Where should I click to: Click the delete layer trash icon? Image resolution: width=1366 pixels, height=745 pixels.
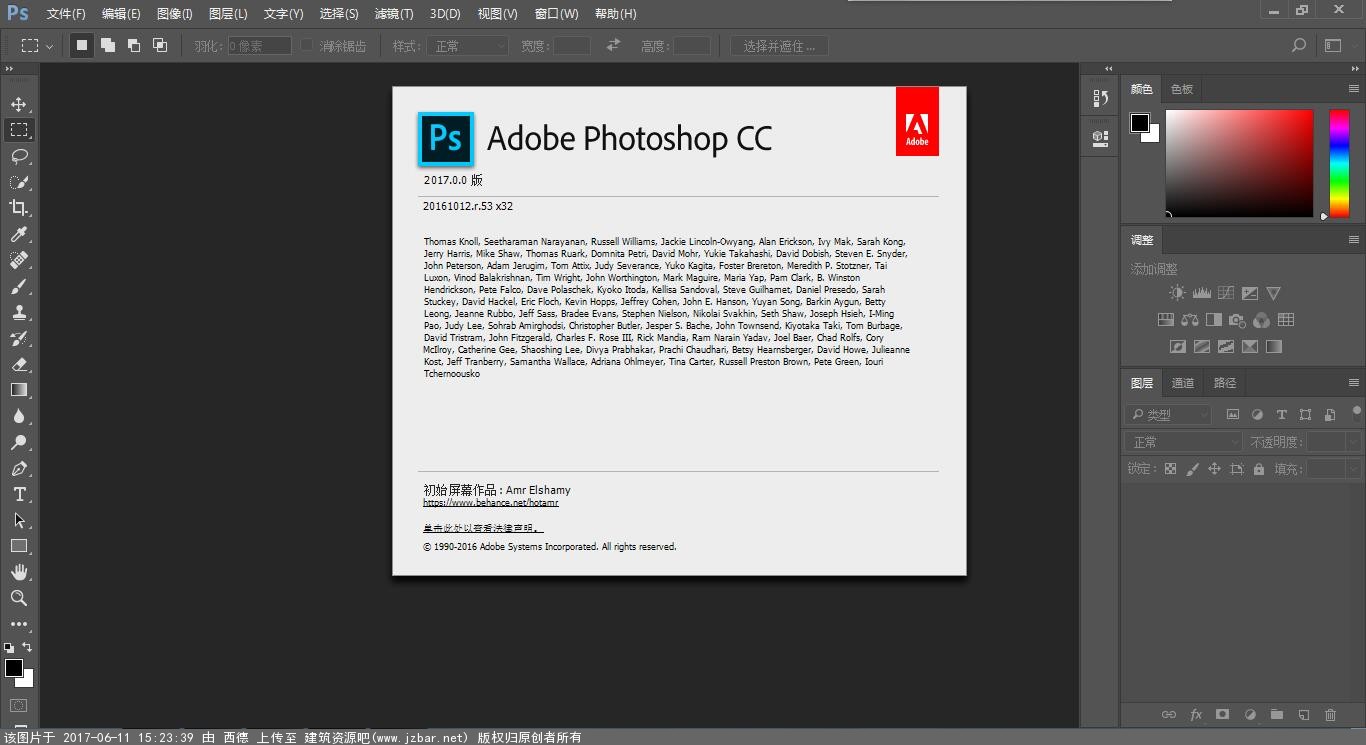point(1330,714)
